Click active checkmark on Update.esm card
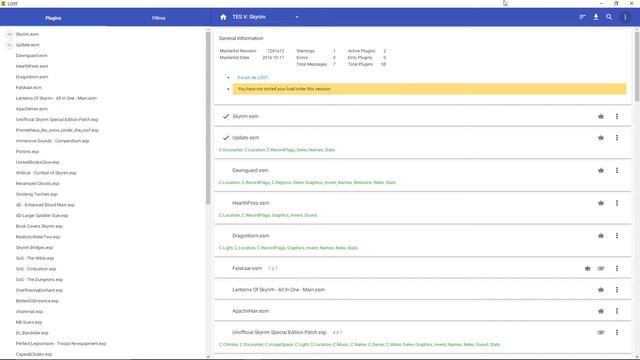The image size is (640, 360). tap(226, 138)
